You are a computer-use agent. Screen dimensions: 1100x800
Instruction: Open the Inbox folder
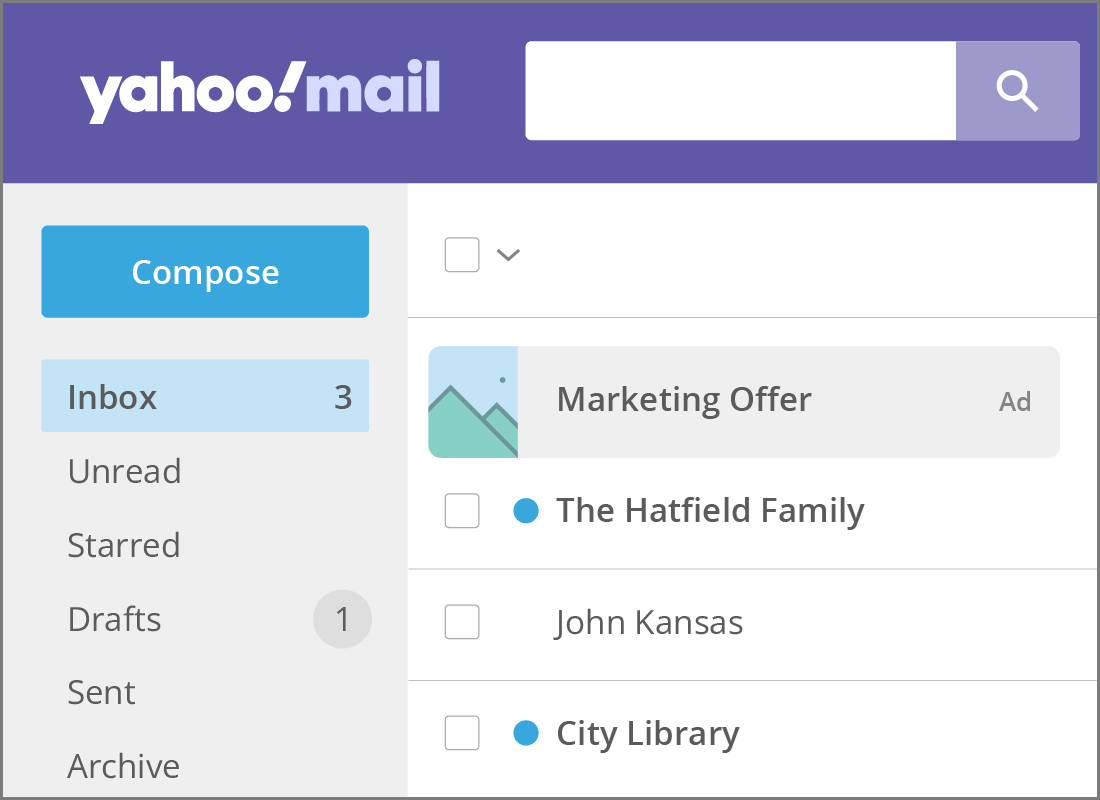(x=112, y=397)
